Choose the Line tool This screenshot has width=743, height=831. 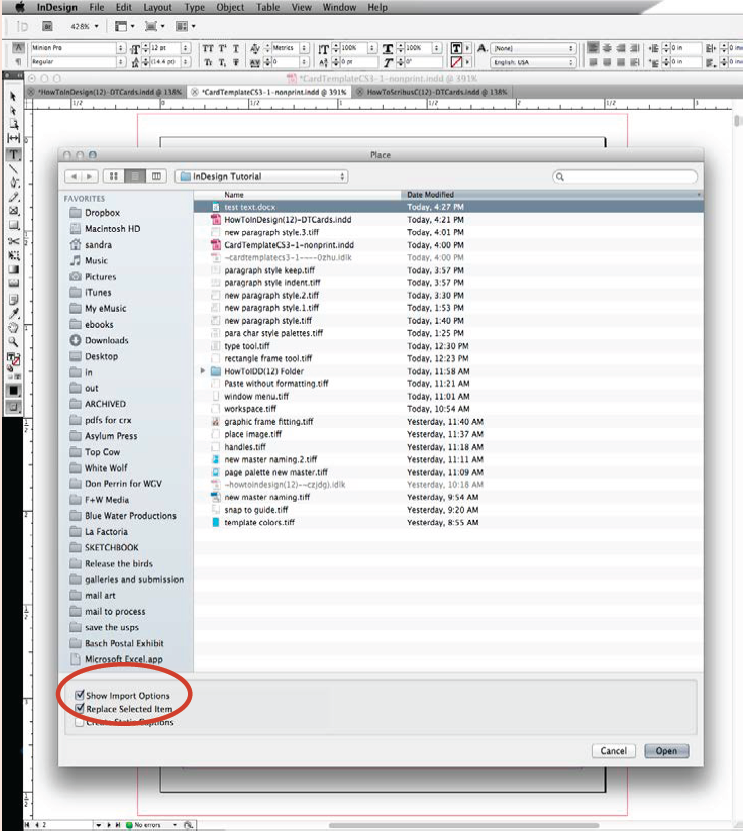pyautogui.click(x=14, y=169)
